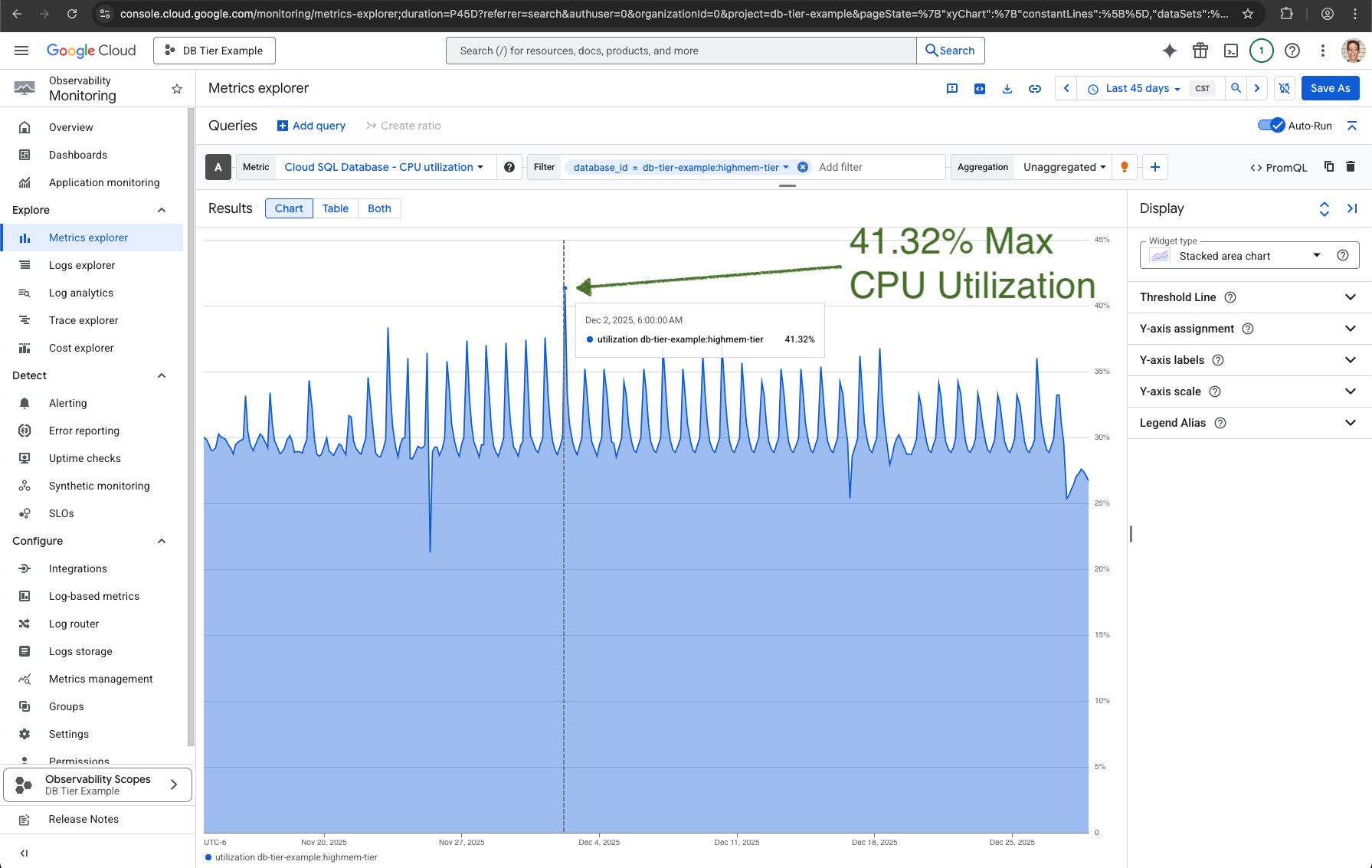The height and width of the screenshot is (868, 1372).
Task: Delete query A with trash icon
Action: coord(1350,166)
